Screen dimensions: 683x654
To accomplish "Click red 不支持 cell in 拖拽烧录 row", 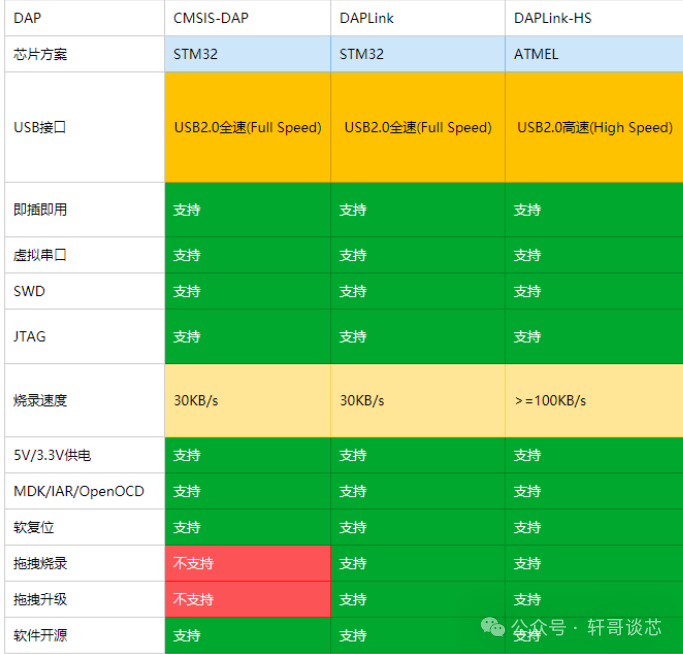I will click(x=247, y=563).
